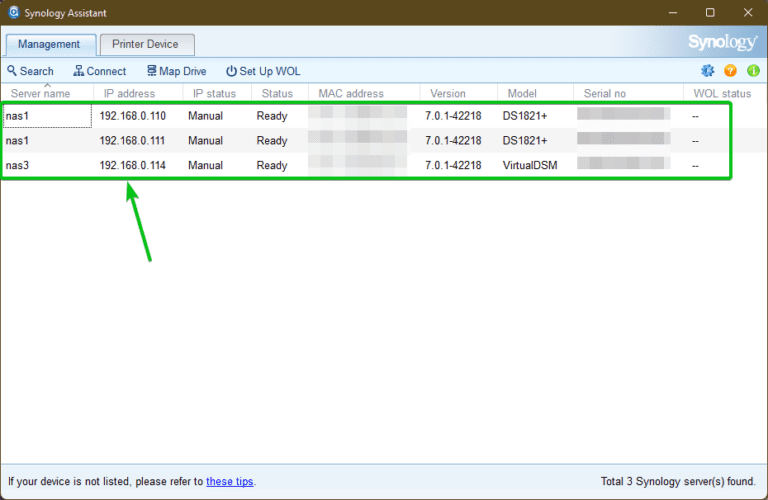Sort by Version column header
768x500 pixels.
[x=458, y=94]
